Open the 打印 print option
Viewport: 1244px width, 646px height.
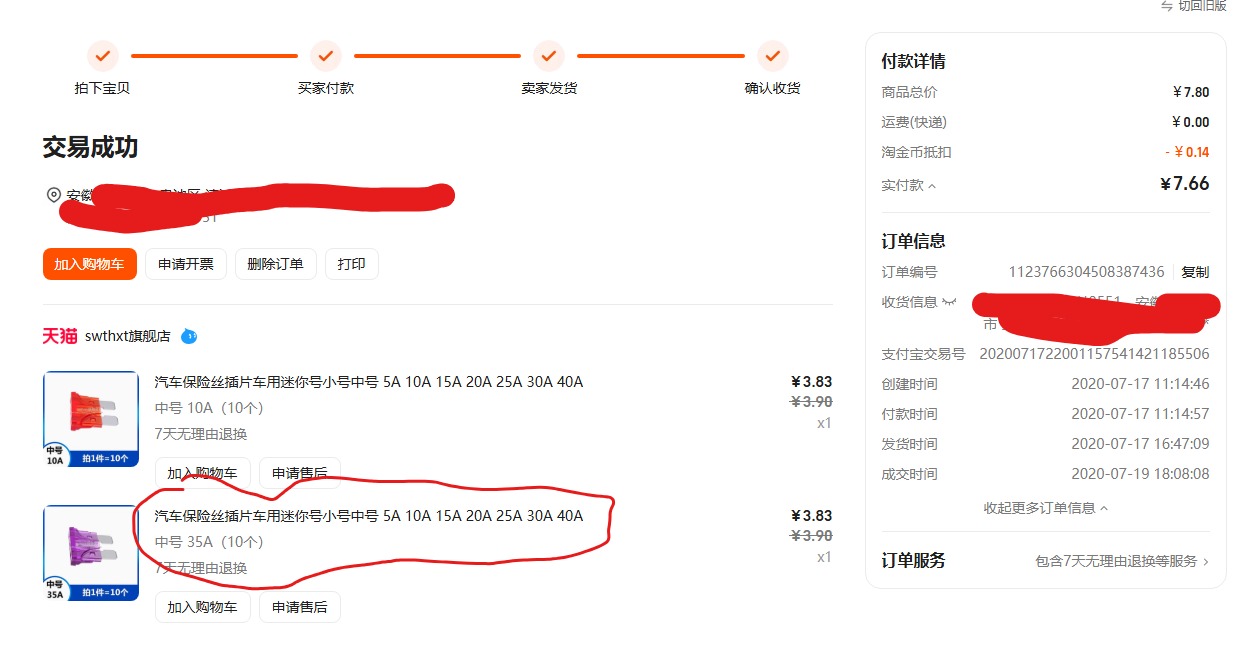351,263
